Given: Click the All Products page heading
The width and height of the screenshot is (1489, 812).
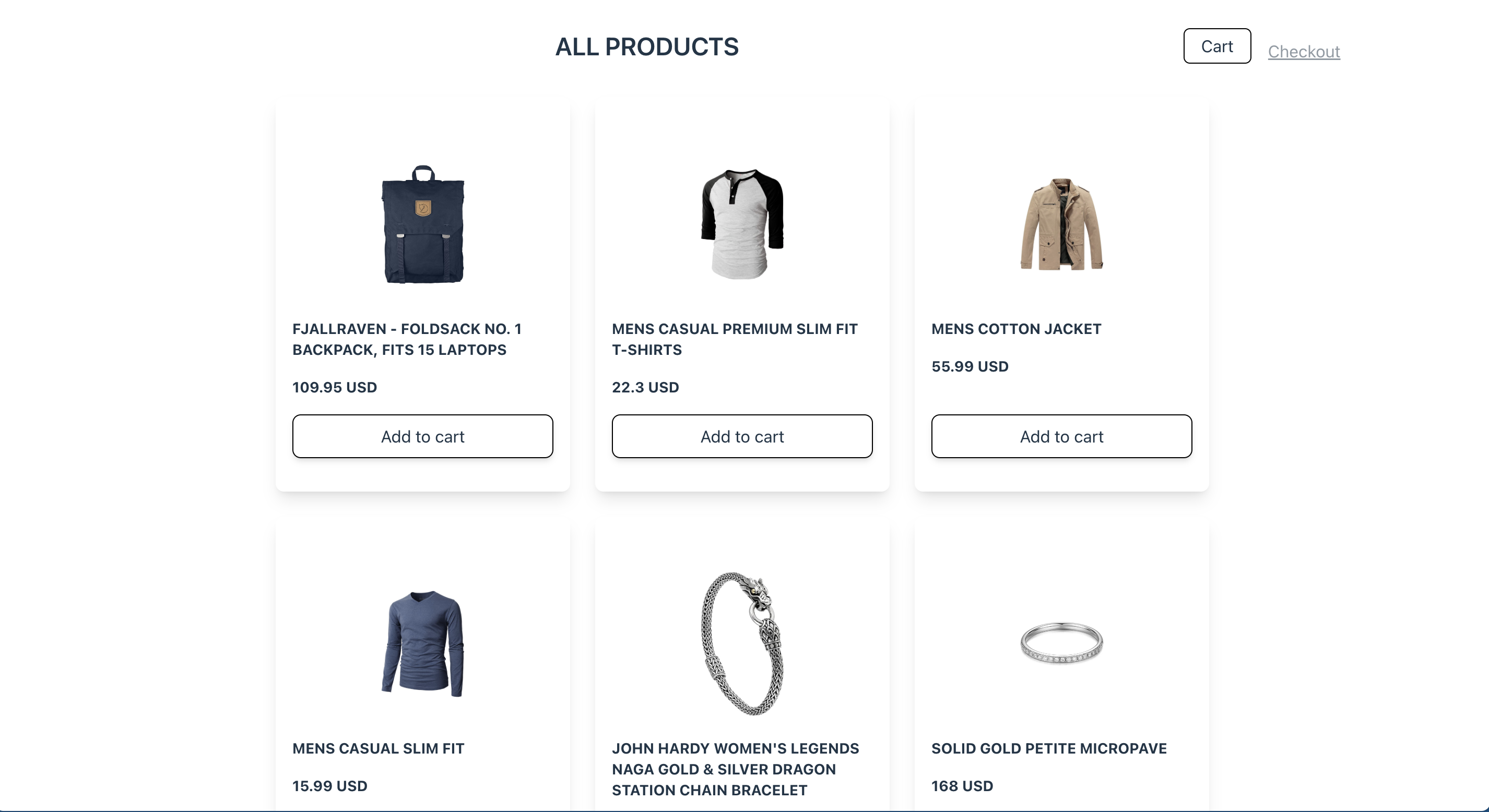Looking at the screenshot, I should pyautogui.click(x=647, y=47).
